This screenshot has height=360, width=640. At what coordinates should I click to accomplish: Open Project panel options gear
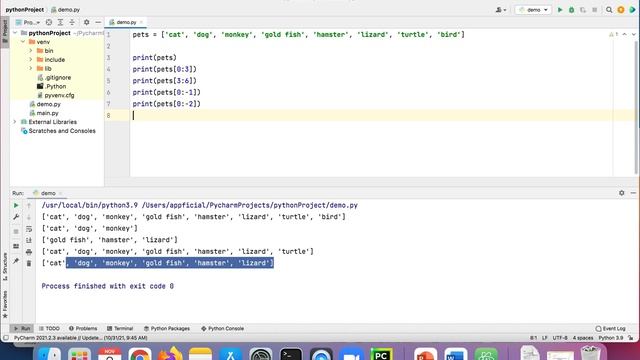coord(87,22)
